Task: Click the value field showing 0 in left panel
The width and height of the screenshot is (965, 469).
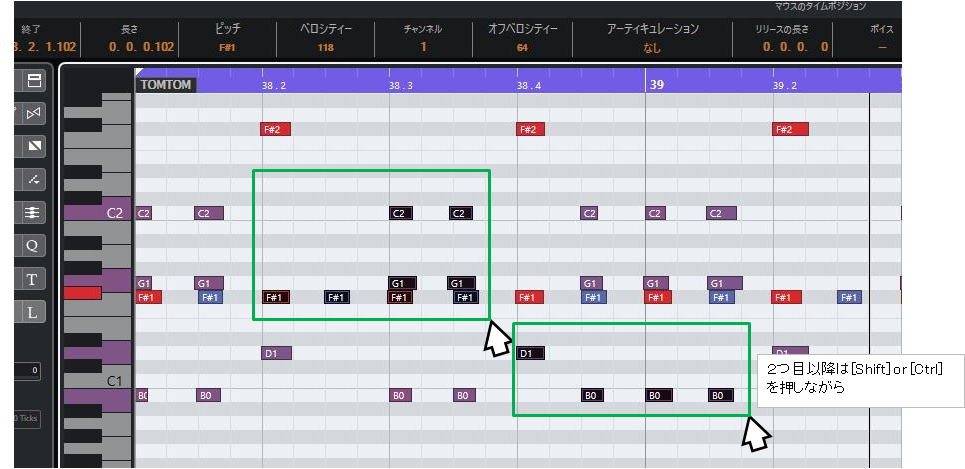Action: tap(28, 370)
